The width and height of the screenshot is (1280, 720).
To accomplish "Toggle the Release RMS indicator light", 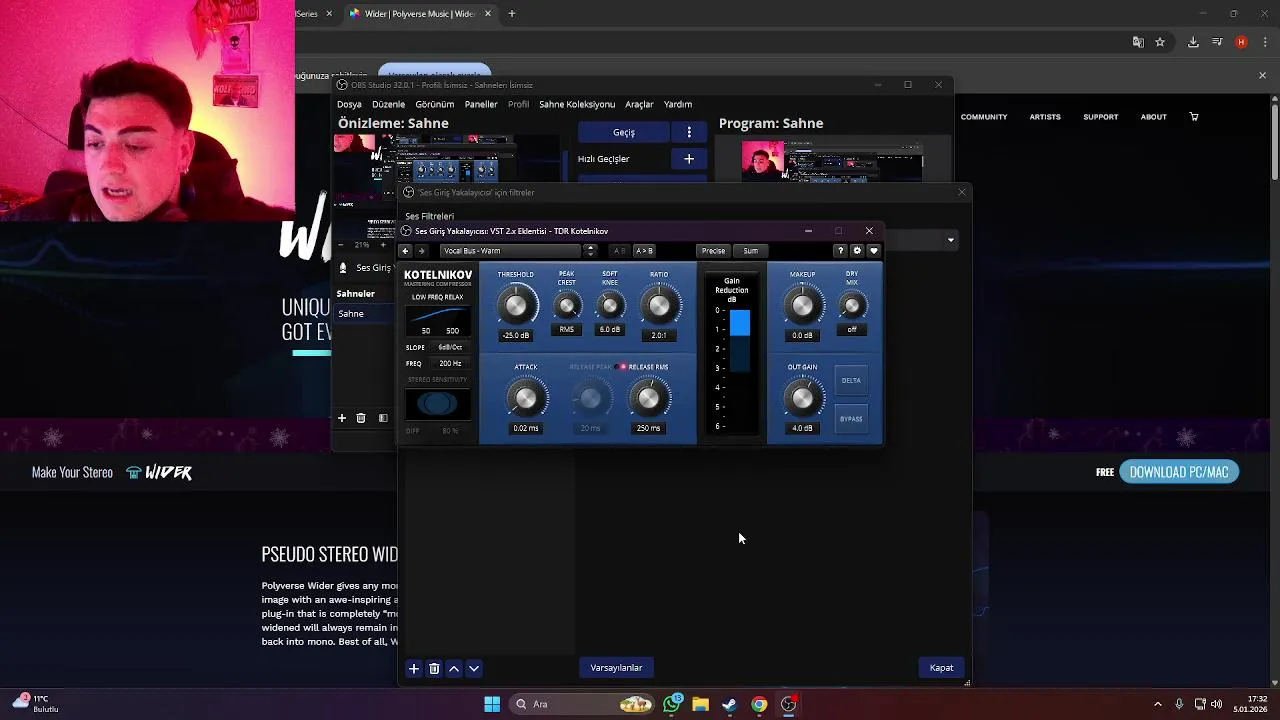I will point(623,367).
